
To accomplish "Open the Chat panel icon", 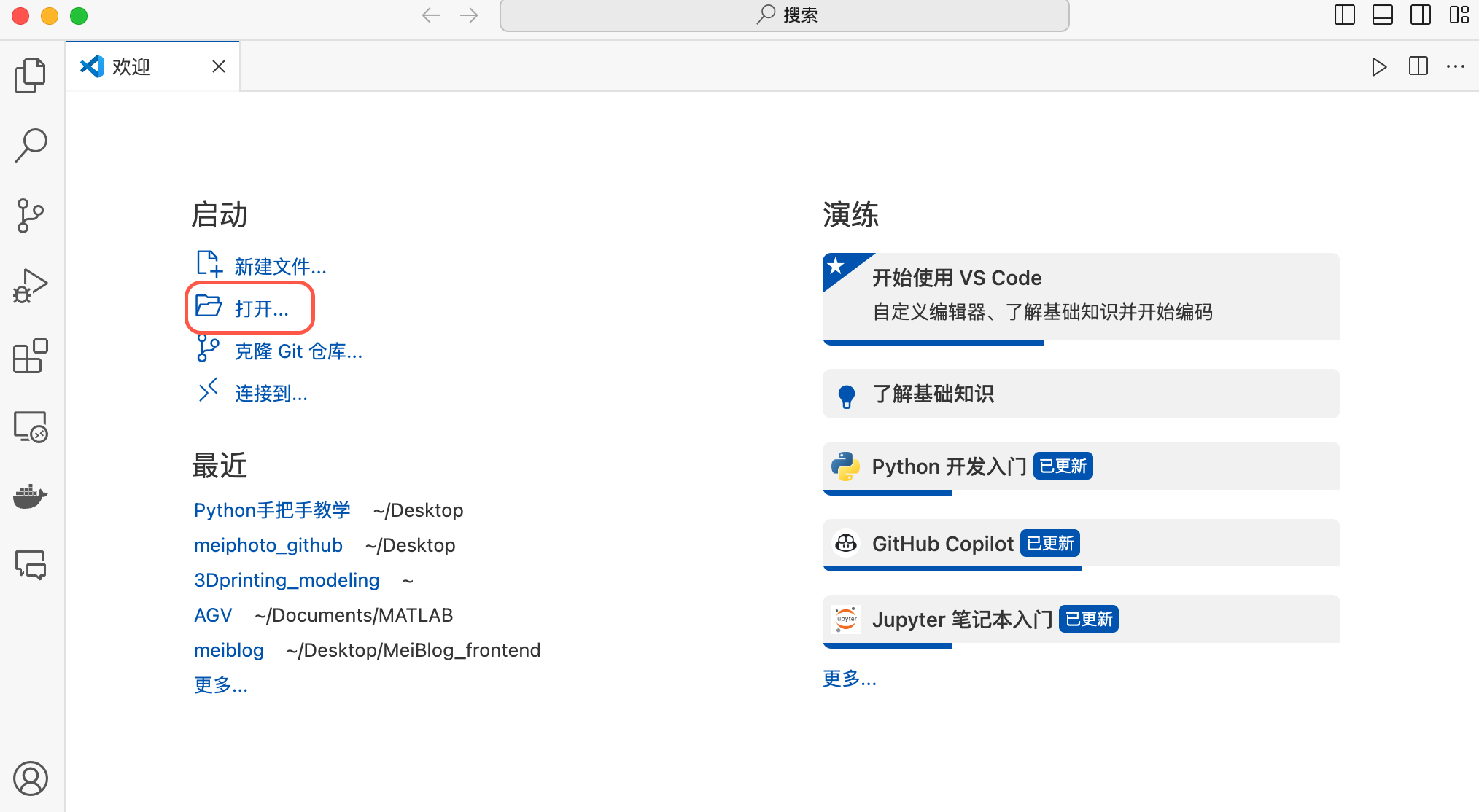I will tap(31, 565).
